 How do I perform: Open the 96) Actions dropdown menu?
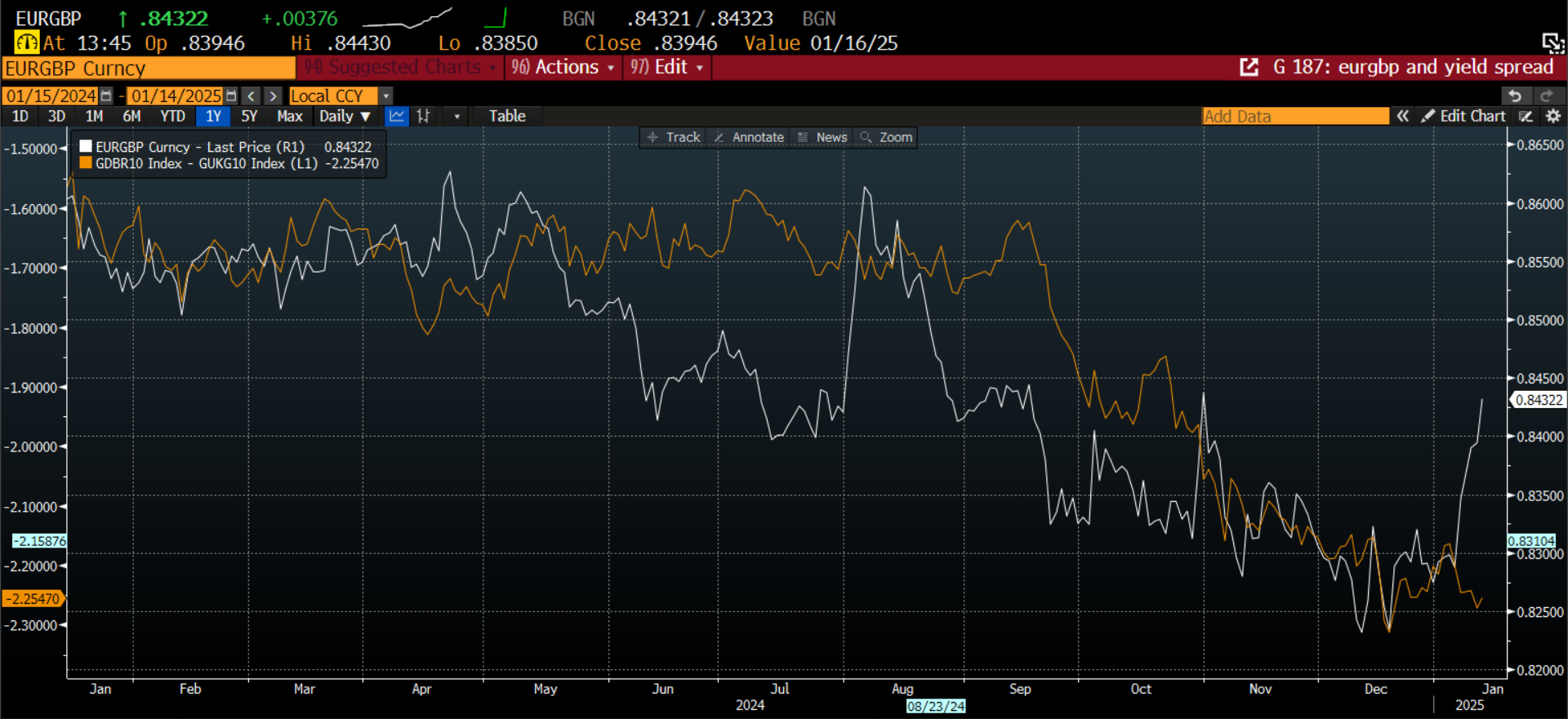click(563, 67)
